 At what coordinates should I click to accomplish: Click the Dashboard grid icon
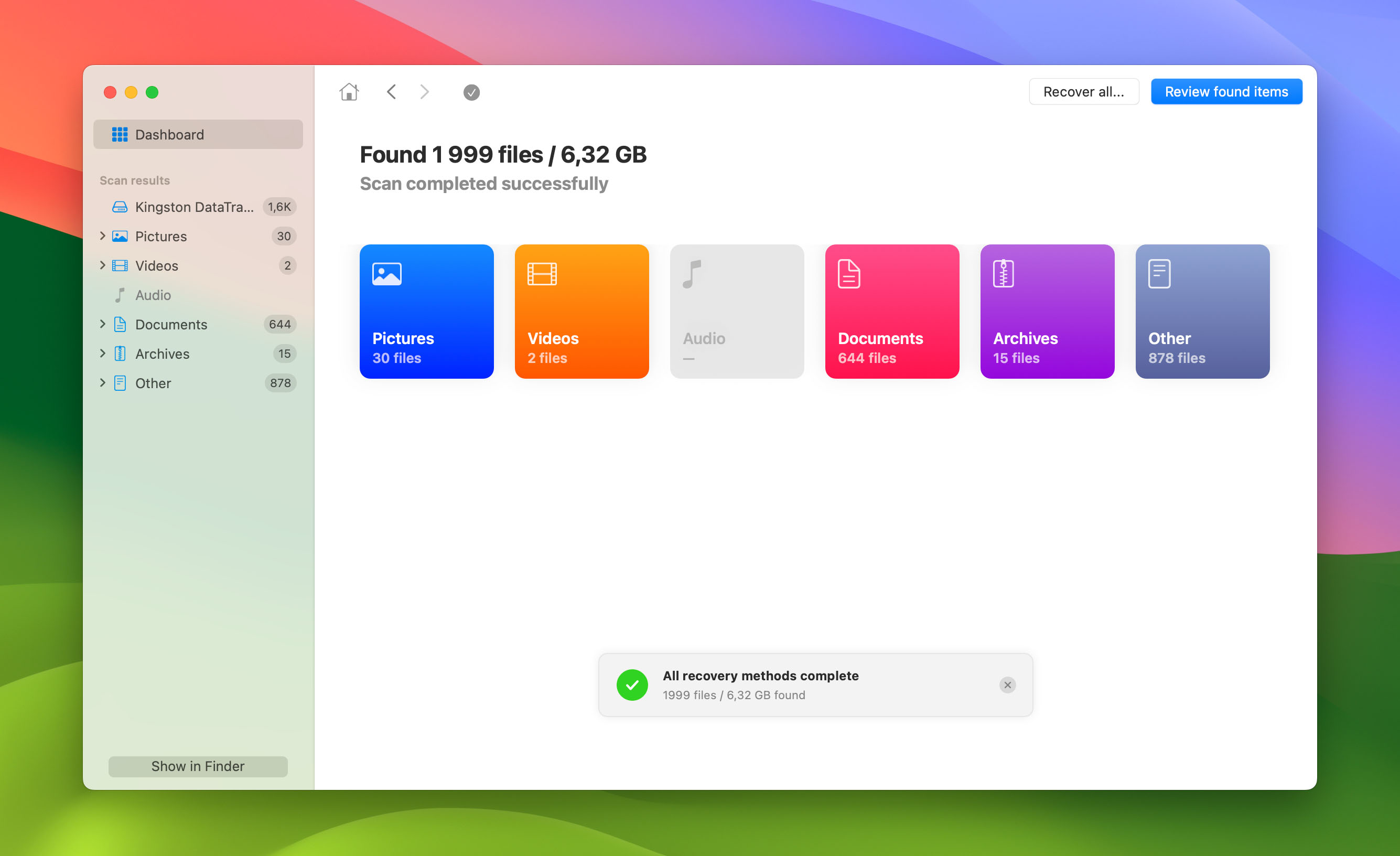(x=120, y=134)
